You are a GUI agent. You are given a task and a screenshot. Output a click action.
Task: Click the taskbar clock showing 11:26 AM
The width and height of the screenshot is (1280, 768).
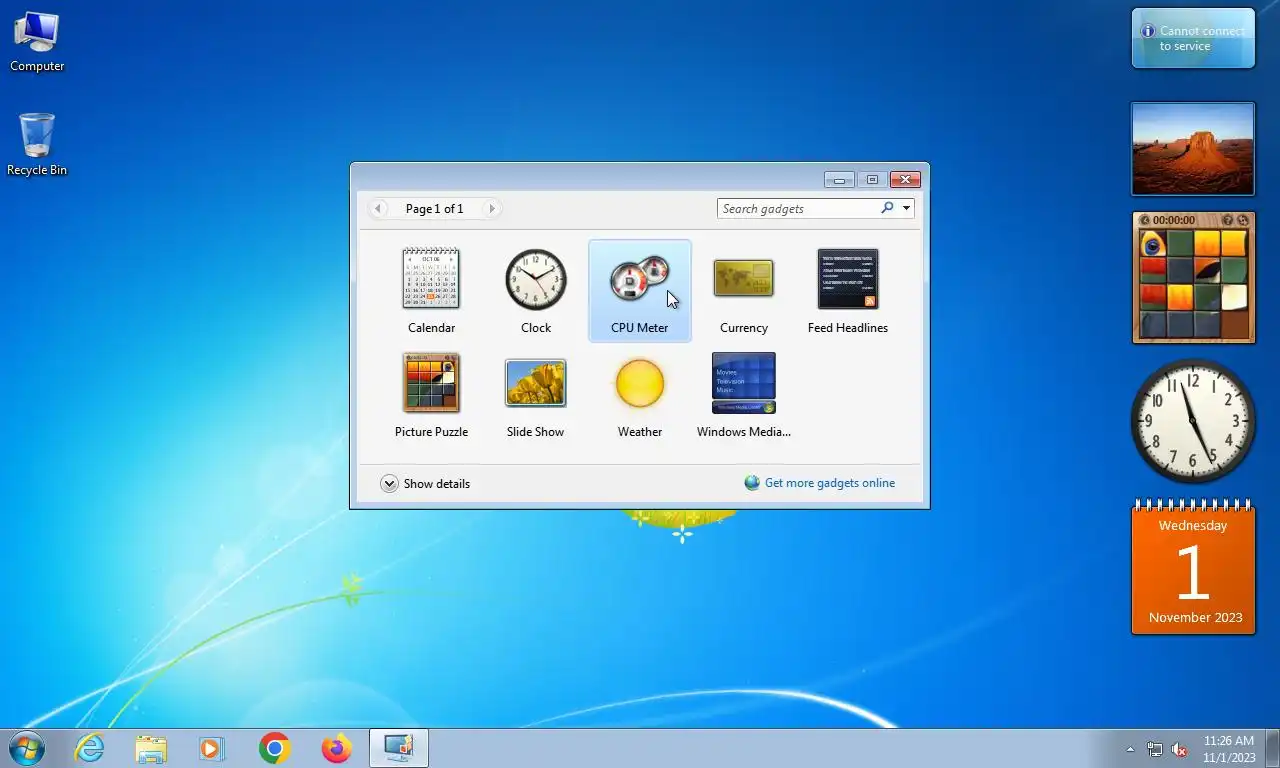point(1228,749)
